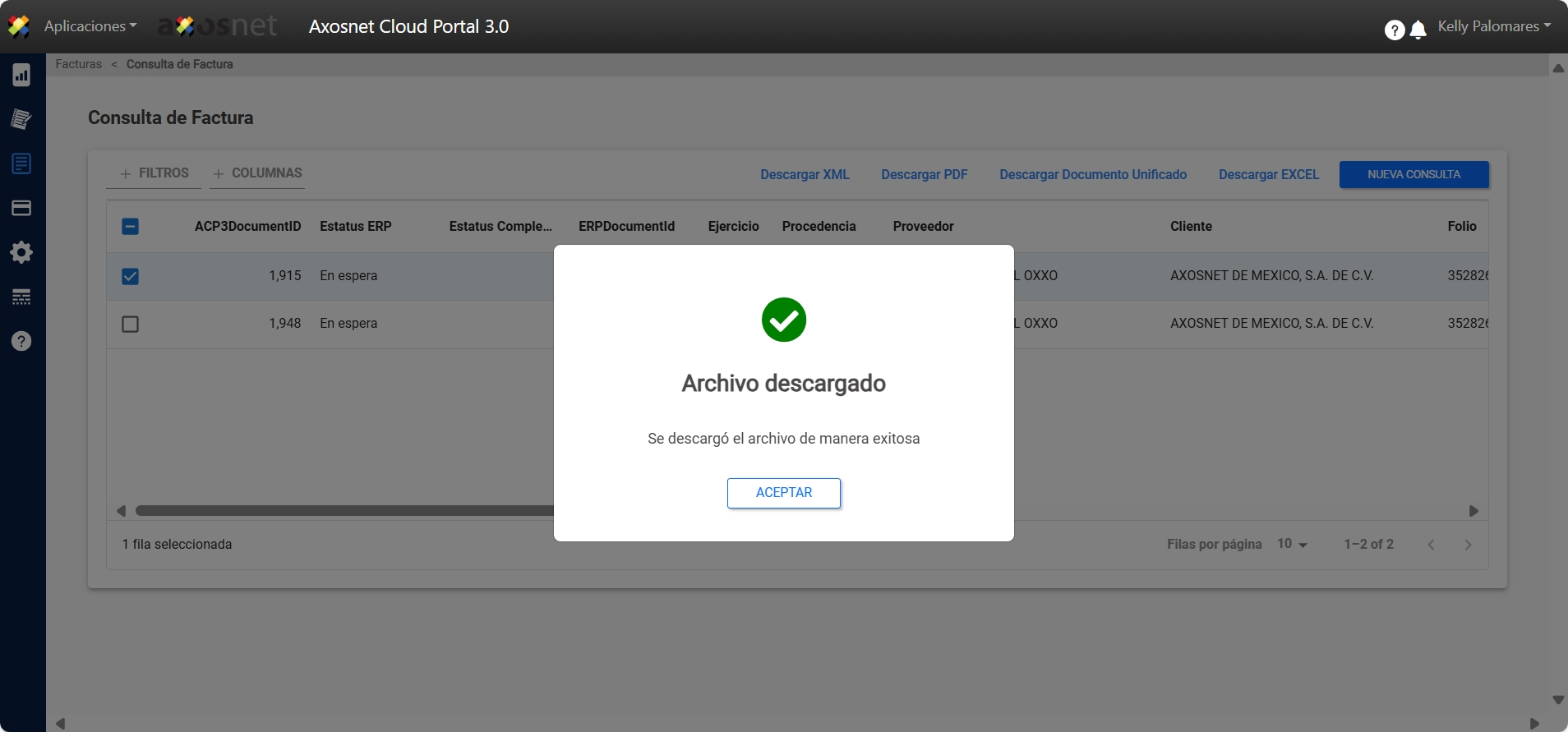Open the COLUMNAS tab
The image size is (1568, 732).
point(257,173)
